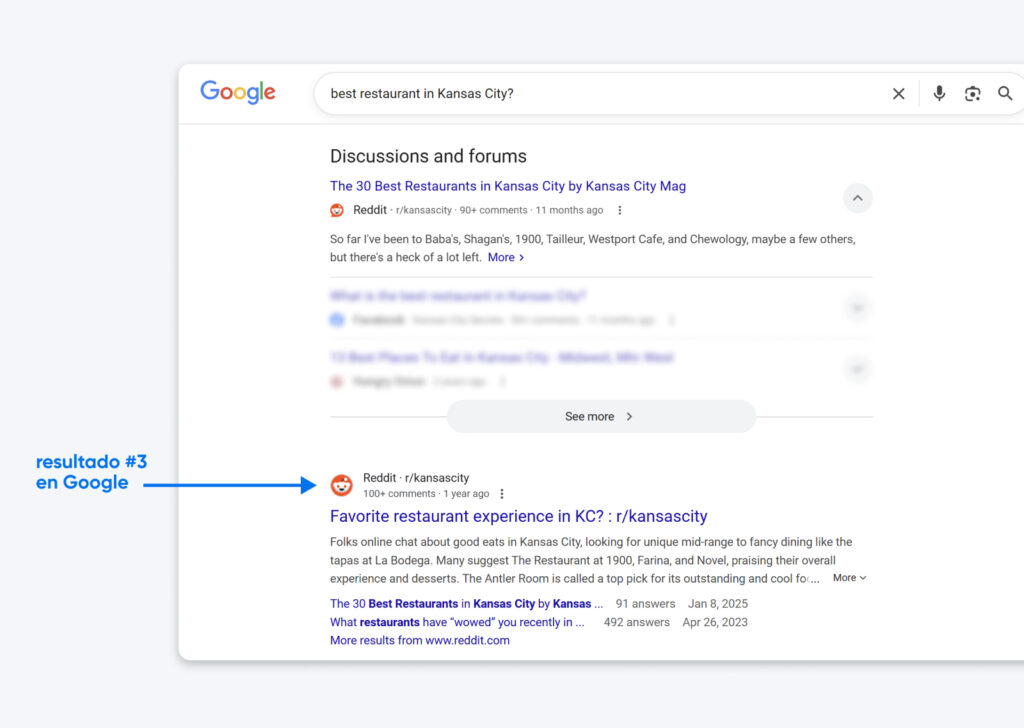Expand the Facebook discussion with its down chevron
1024x728 pixels.
857,308
